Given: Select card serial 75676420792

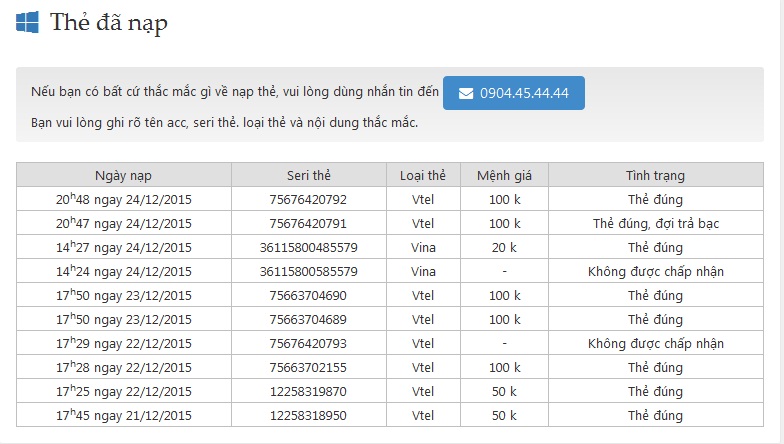Looking at the screenshot, I should point(308,200).
